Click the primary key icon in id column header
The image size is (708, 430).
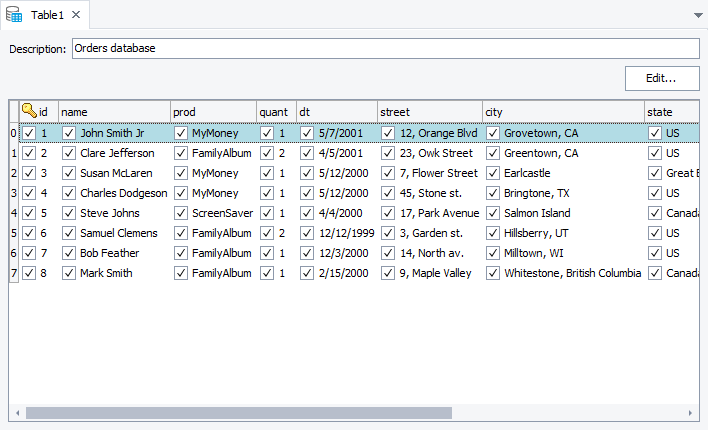pos(29,112)
